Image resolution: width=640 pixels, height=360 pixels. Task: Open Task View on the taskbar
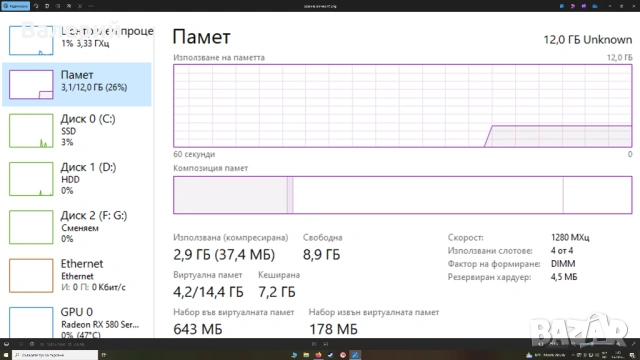[104, 355]
